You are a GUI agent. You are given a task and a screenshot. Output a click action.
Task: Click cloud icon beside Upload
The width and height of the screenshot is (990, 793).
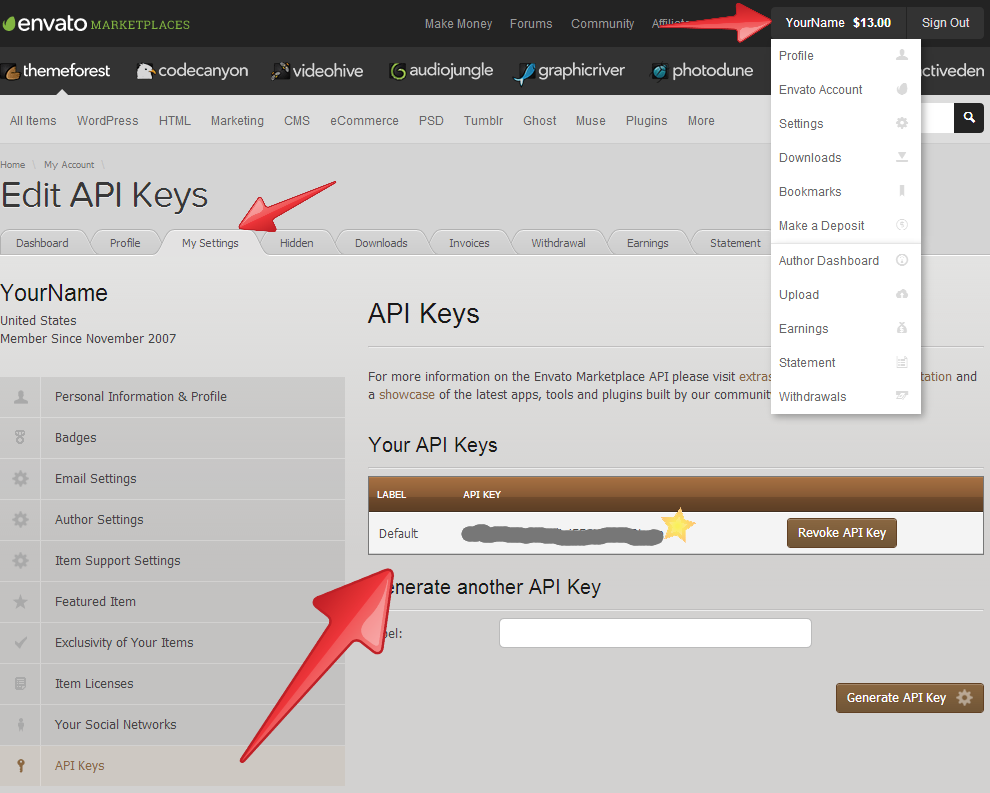[902, 294]
